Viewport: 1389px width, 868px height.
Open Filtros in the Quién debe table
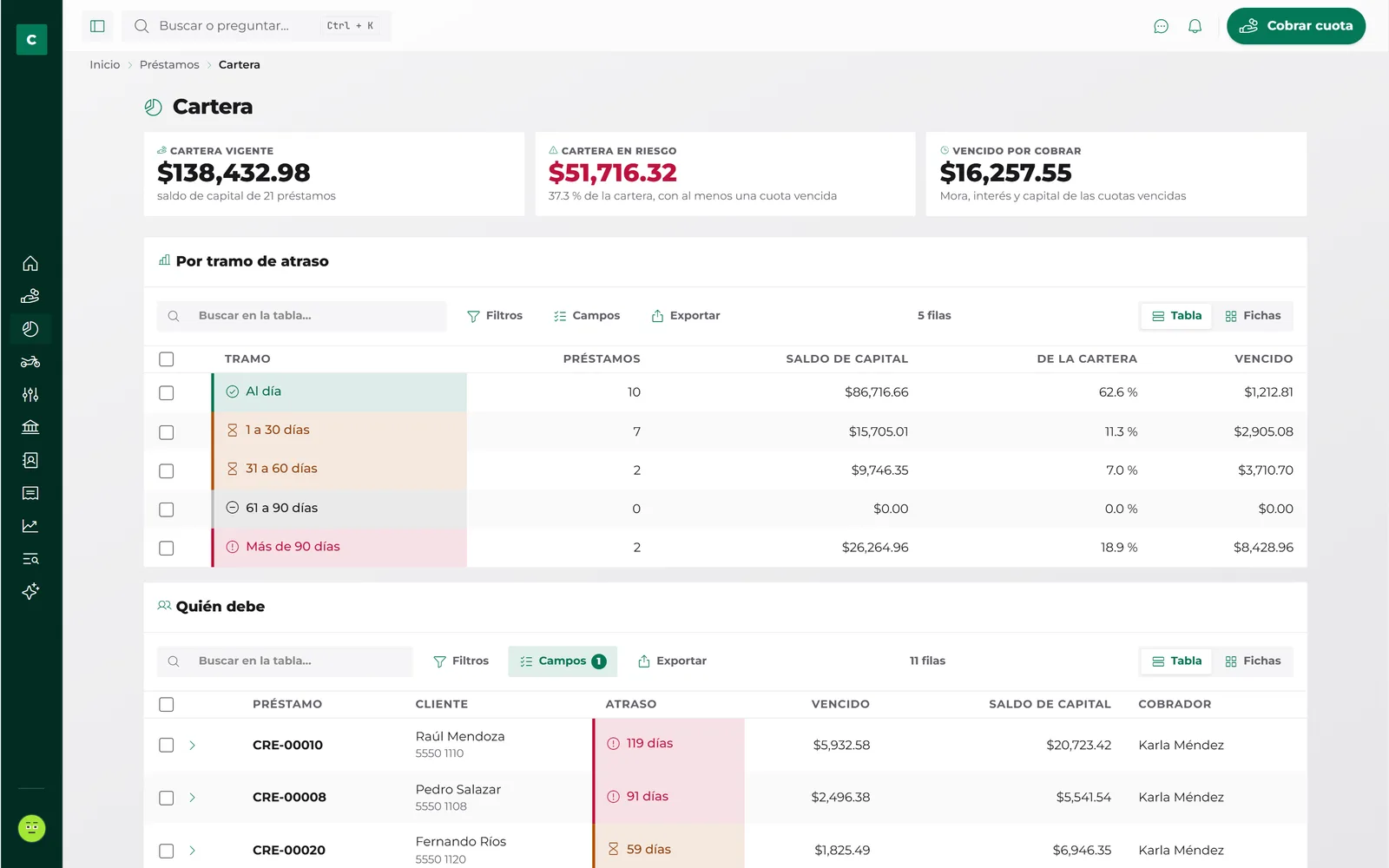pyautogui.click(x=461, y=661)
